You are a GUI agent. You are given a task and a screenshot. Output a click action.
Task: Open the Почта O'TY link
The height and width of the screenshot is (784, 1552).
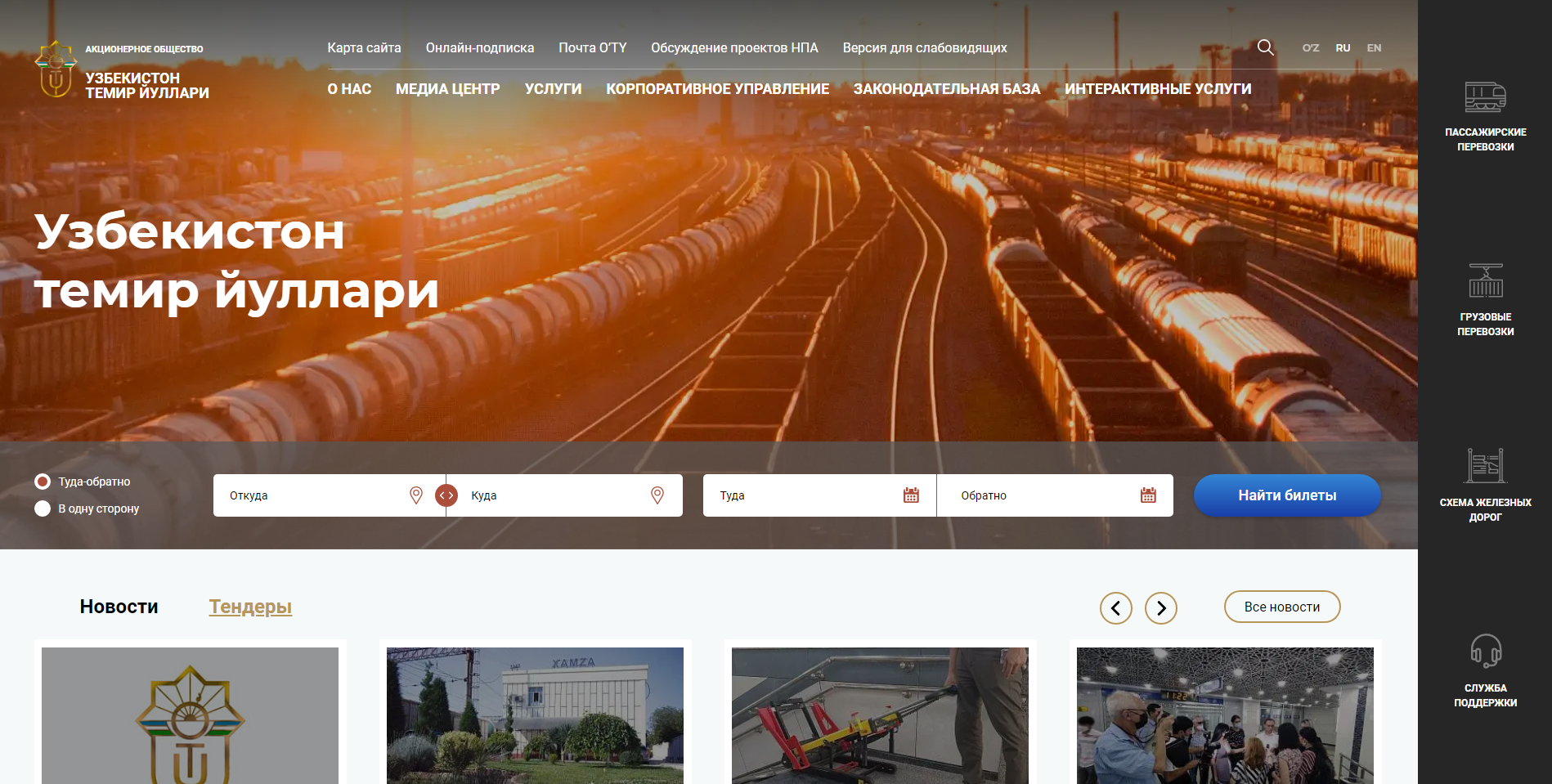593,47
